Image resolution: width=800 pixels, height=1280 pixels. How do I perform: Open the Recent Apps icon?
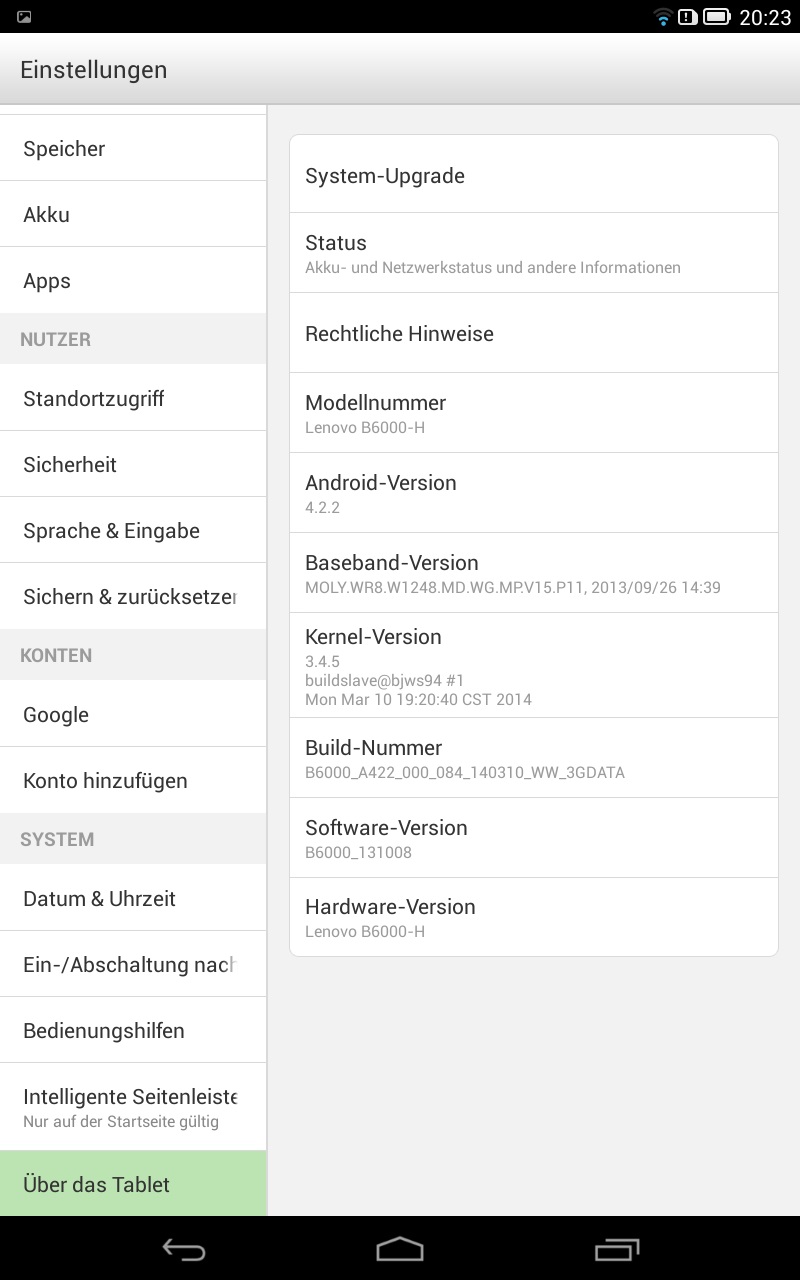pyautogui.click(x=616, y=1249)
